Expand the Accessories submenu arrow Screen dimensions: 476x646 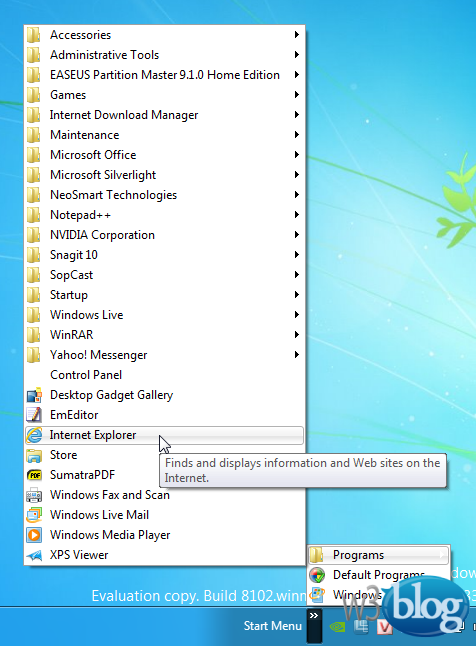[x=297, y=35]
